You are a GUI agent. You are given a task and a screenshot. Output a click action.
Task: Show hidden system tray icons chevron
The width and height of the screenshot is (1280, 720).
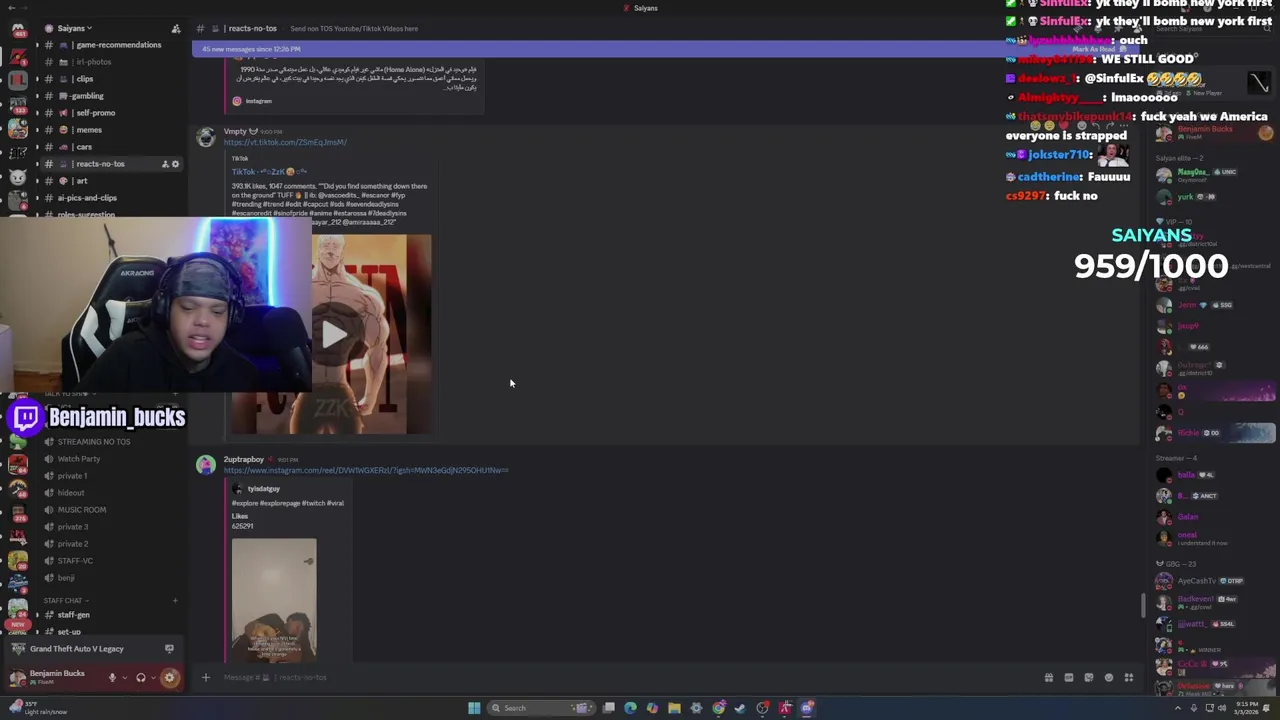point(1177,708)
